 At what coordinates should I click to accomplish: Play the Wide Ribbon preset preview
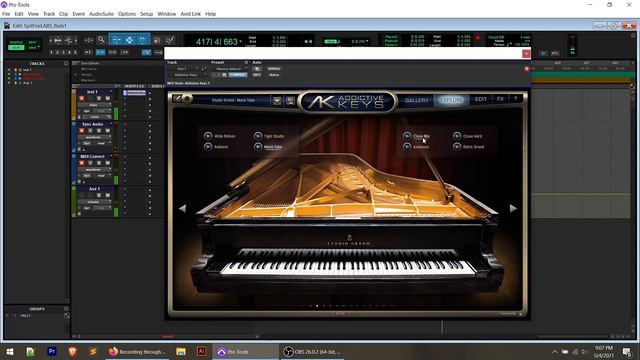click(208, 136)
